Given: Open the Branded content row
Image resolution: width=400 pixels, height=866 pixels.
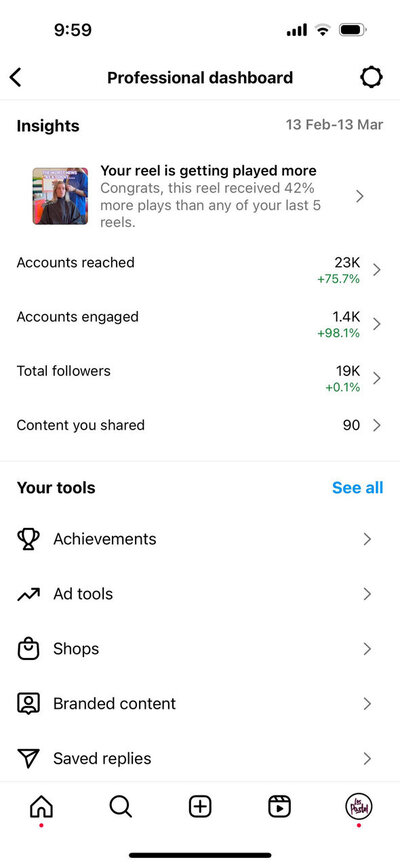Looking at the screenshot, I should pyautogui.click(x=200, y=704).
